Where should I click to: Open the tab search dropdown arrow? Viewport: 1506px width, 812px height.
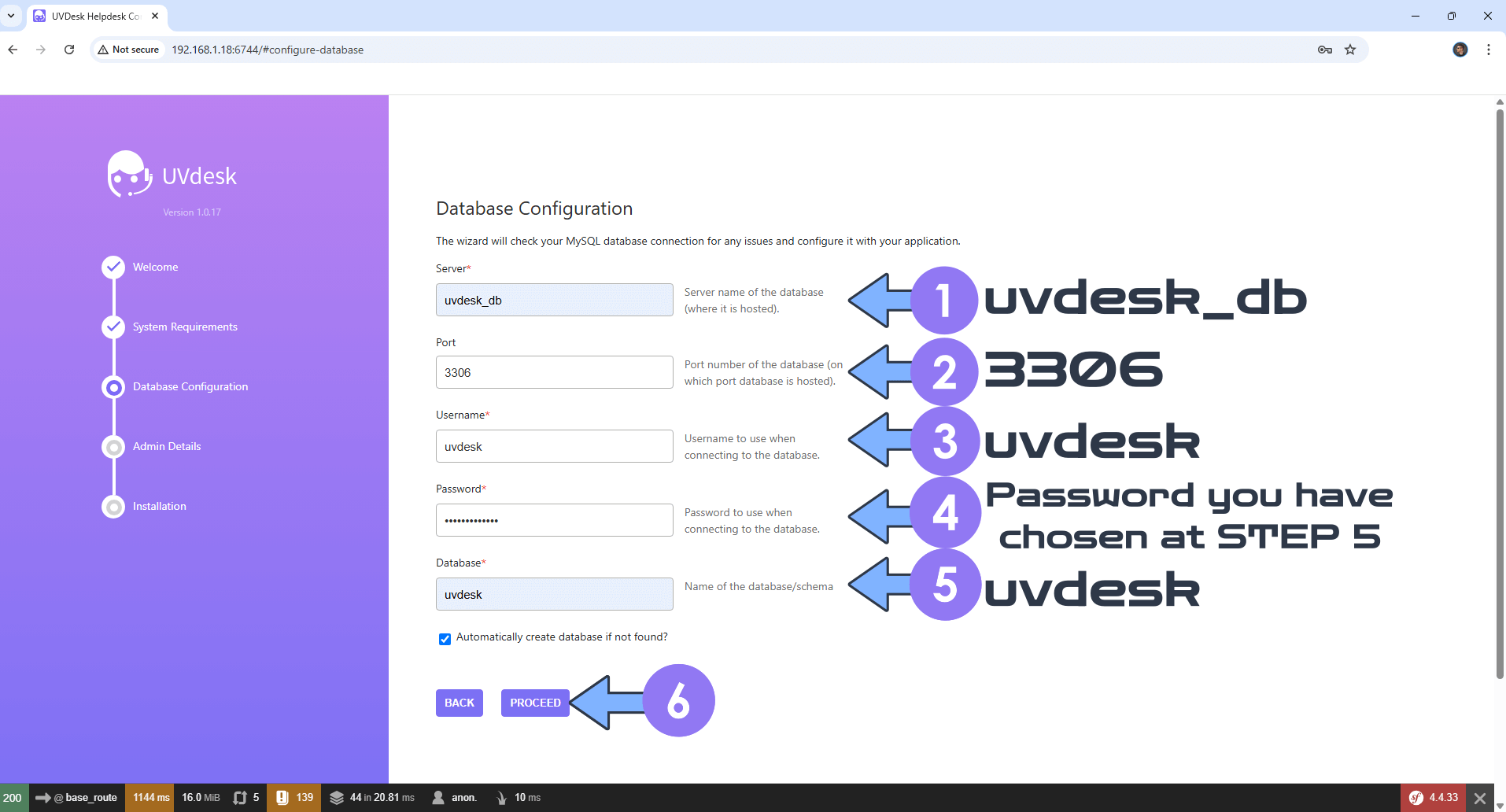pos(11,16)
